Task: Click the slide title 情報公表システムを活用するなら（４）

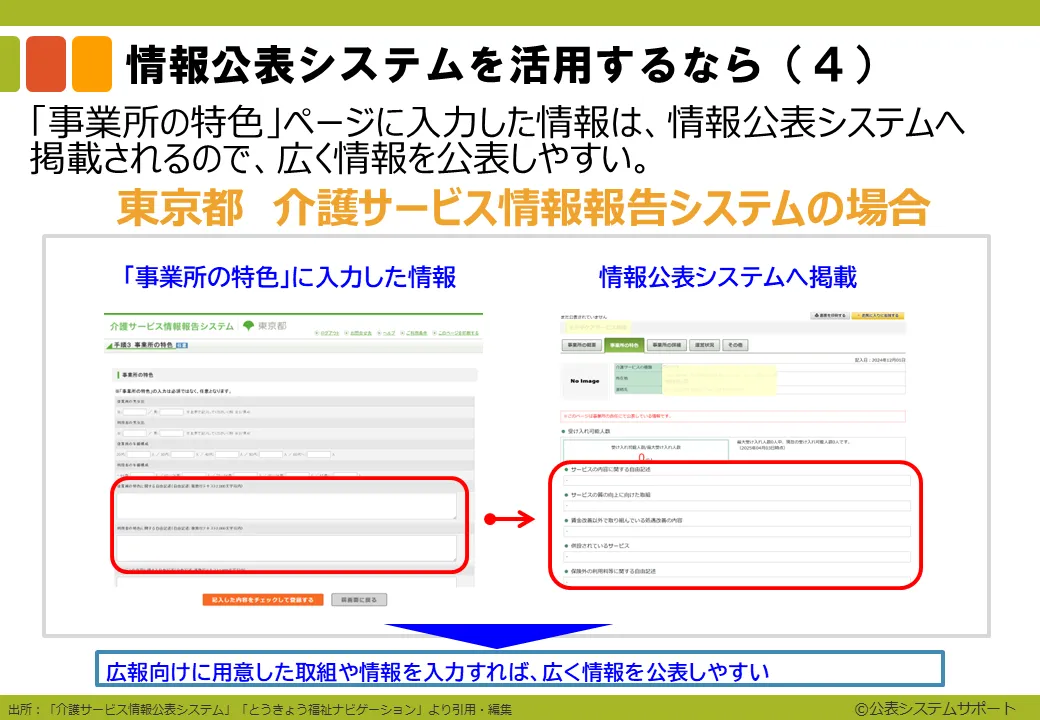Action: pyautogui.click(x=501, y=65)
